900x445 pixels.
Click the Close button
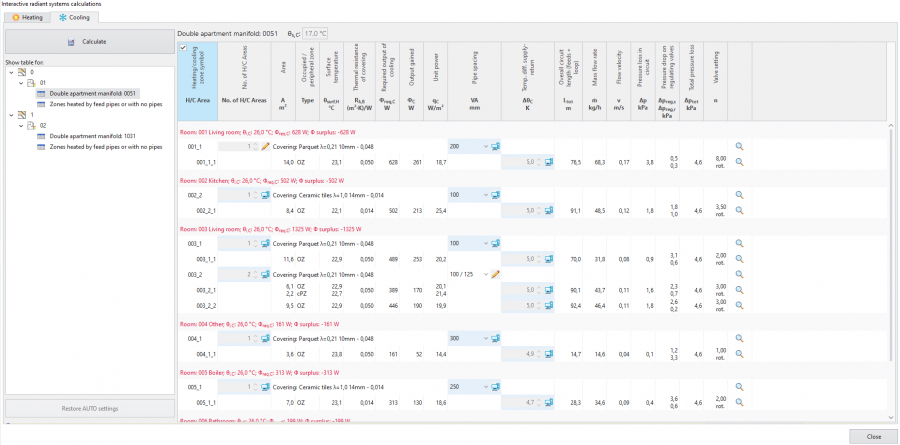tap(872, 436)
